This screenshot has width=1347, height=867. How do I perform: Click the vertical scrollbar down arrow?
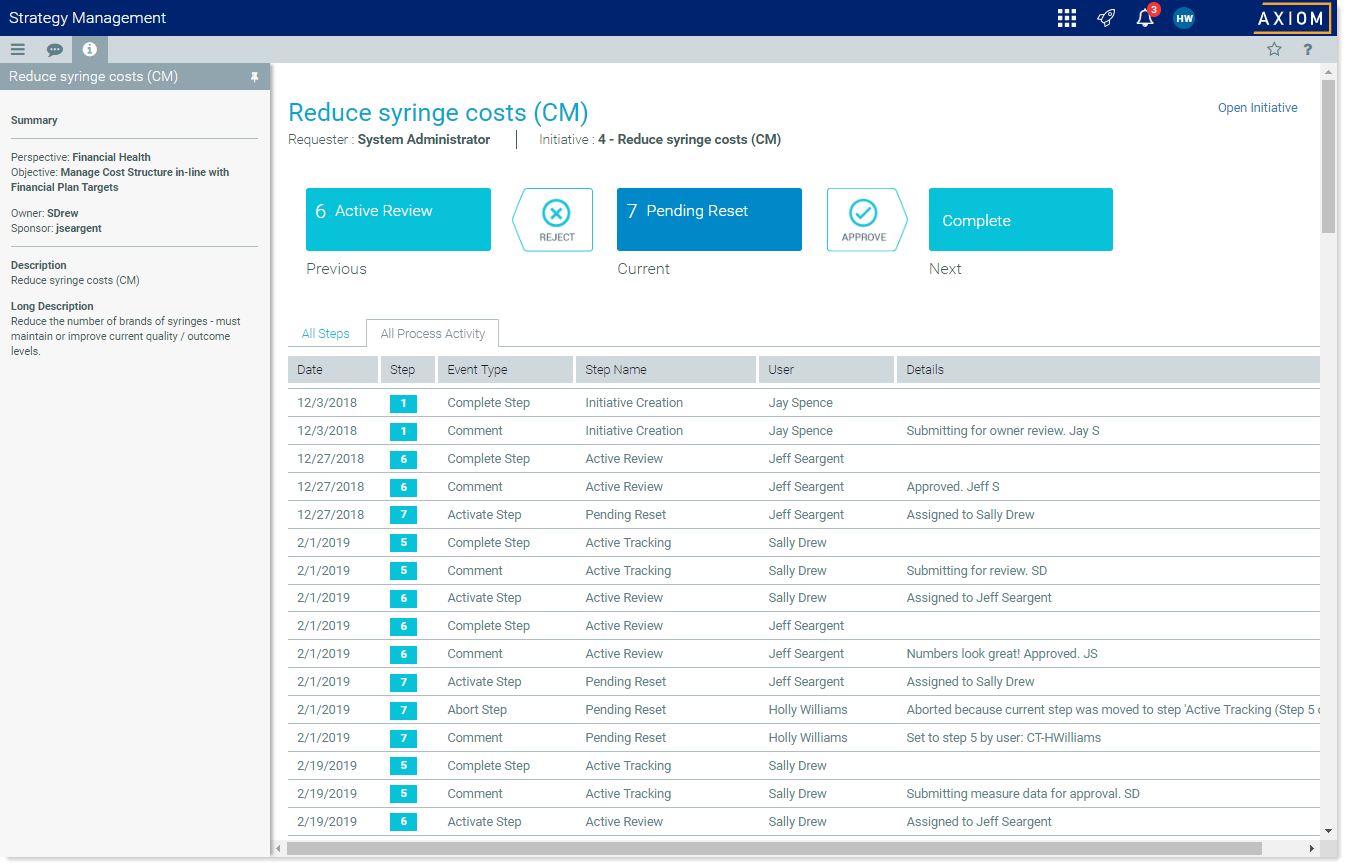point(1328,830)
